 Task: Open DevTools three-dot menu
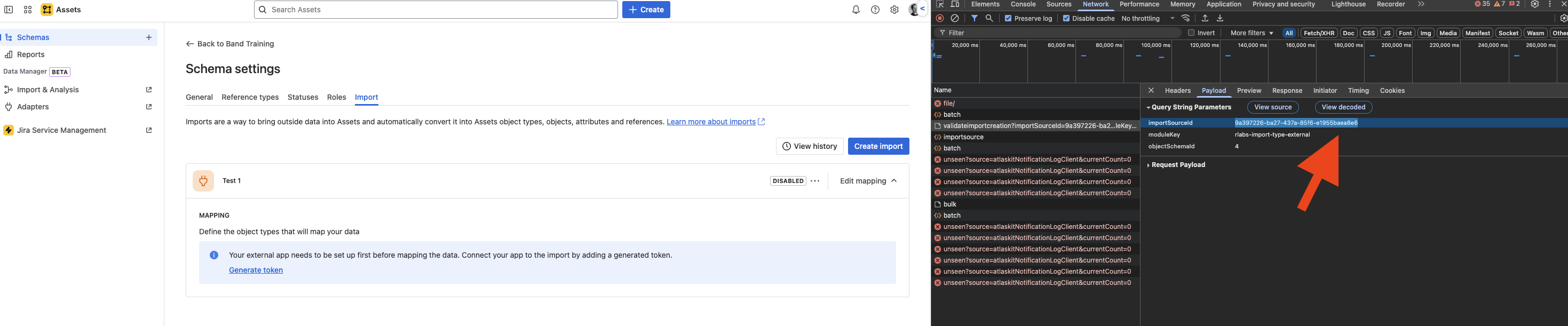[1550, 4]
